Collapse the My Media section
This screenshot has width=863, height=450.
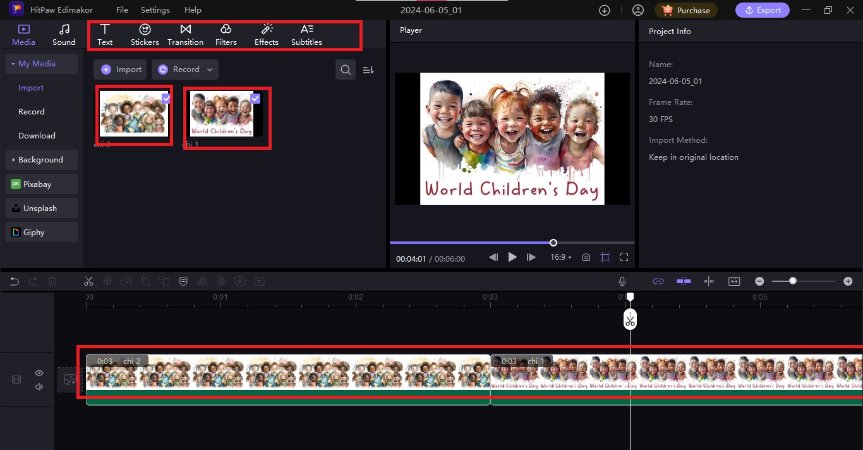pyautogui.click(x=42, y=64)
